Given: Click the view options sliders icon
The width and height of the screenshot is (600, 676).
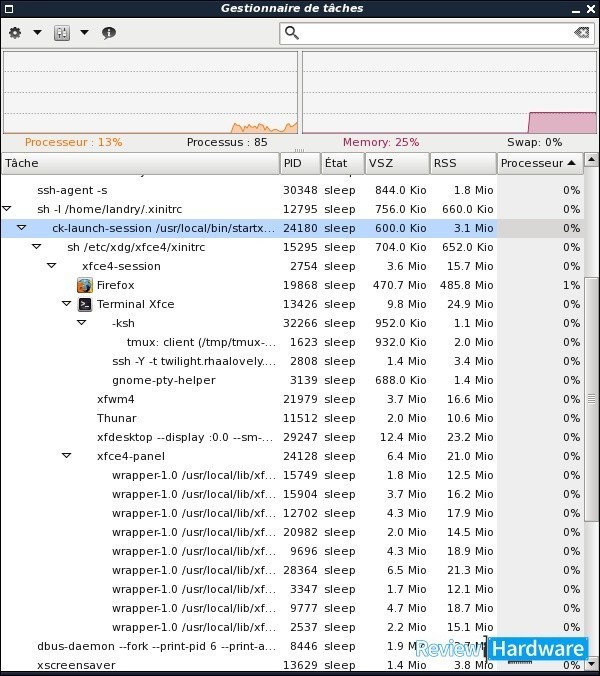Looking at the screenshot, I should point(62,33).
